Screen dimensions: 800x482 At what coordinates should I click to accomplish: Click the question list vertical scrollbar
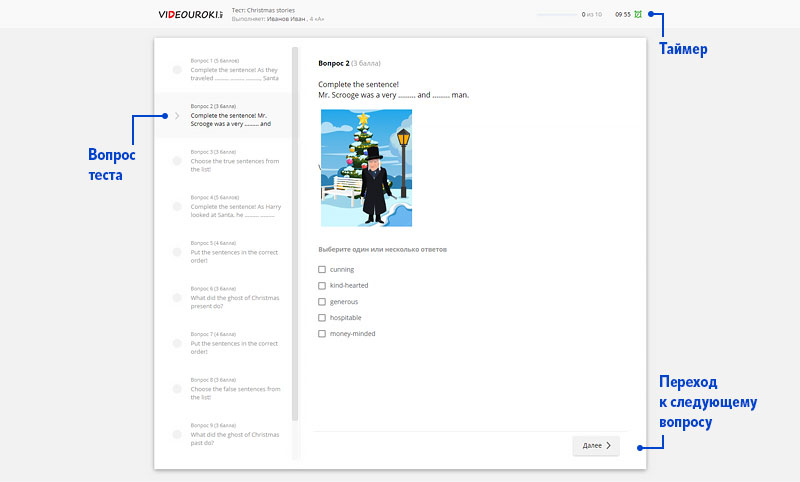(295, 234)
